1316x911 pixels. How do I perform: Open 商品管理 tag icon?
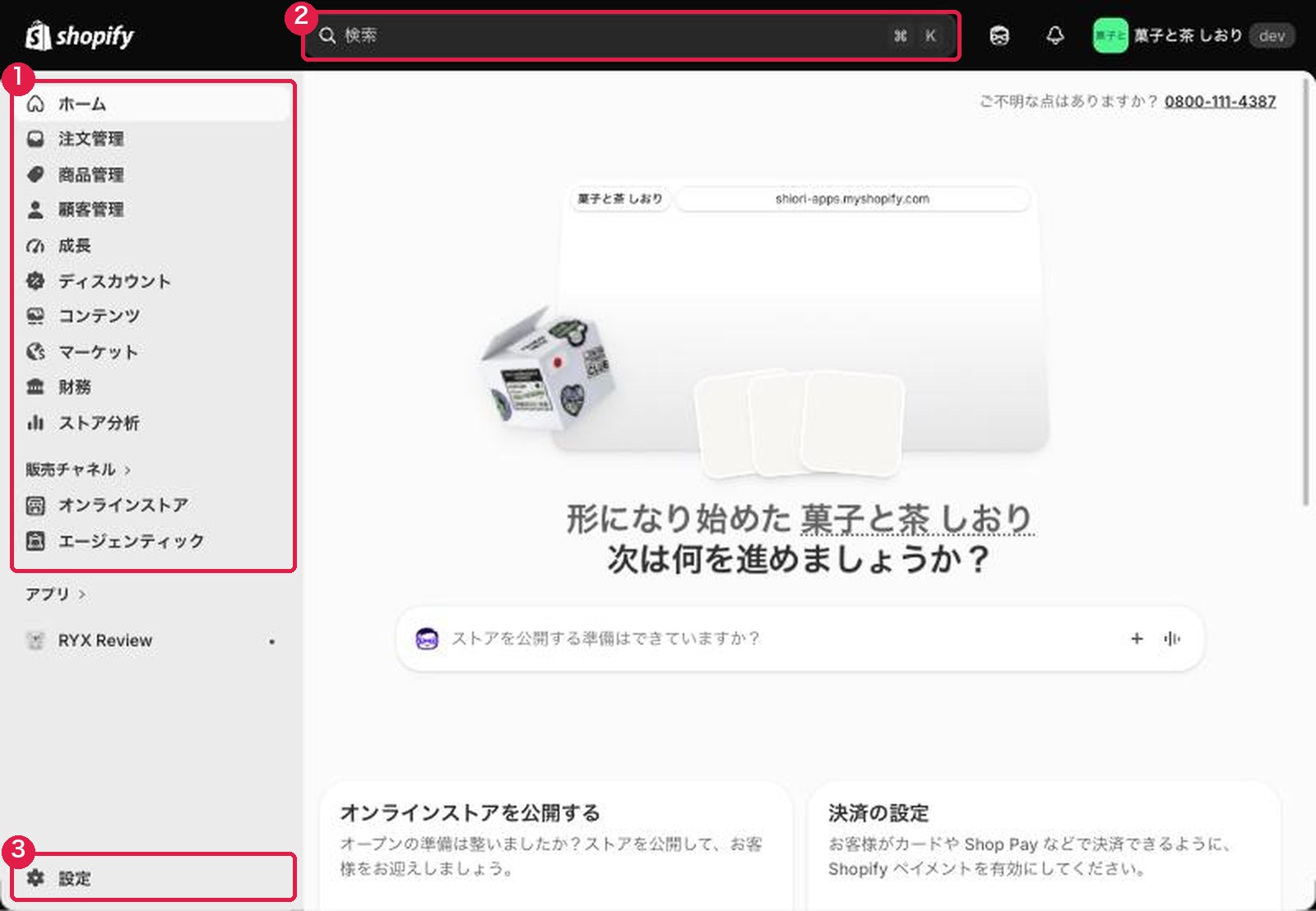35,174
